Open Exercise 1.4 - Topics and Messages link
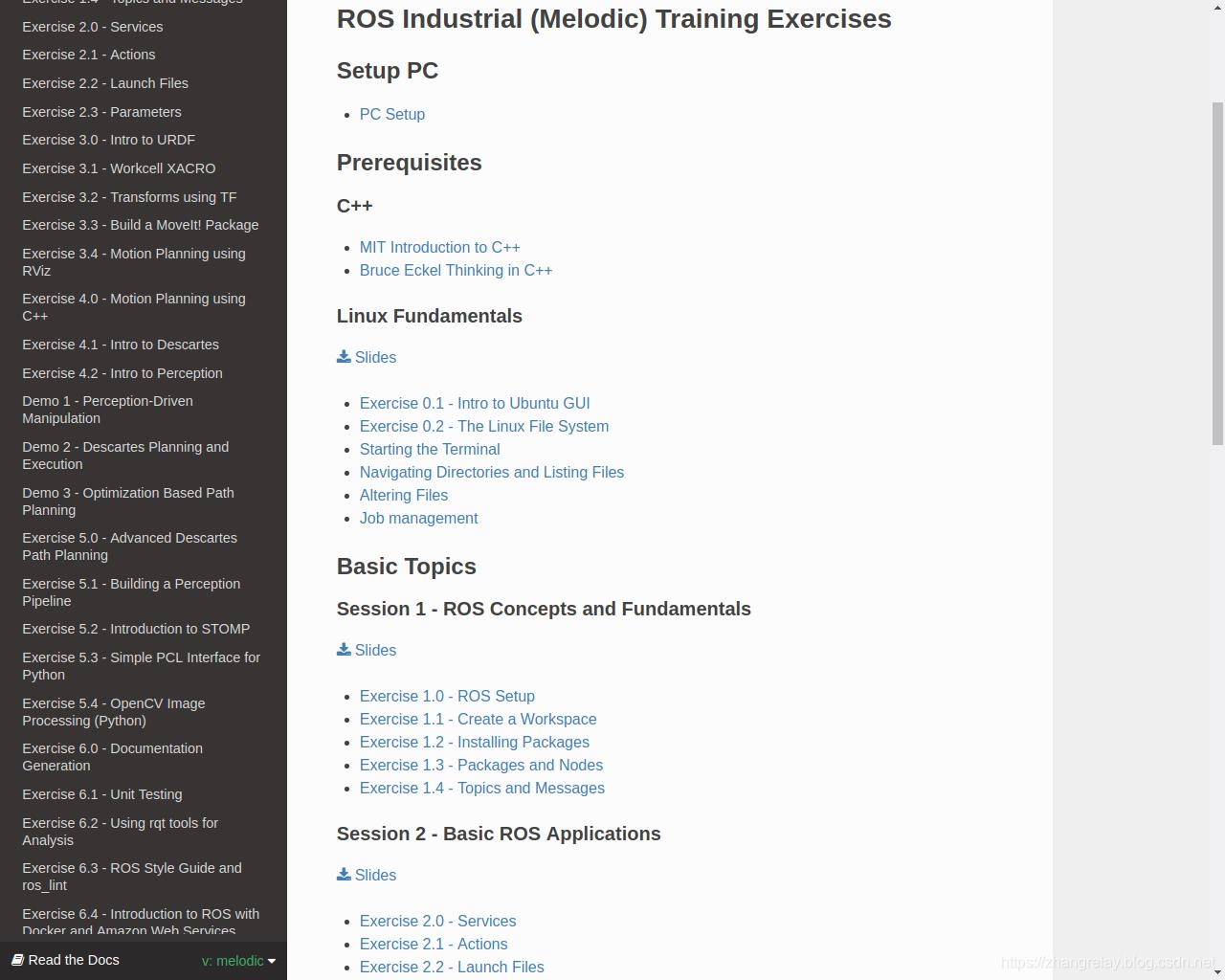 pos(482,788)
